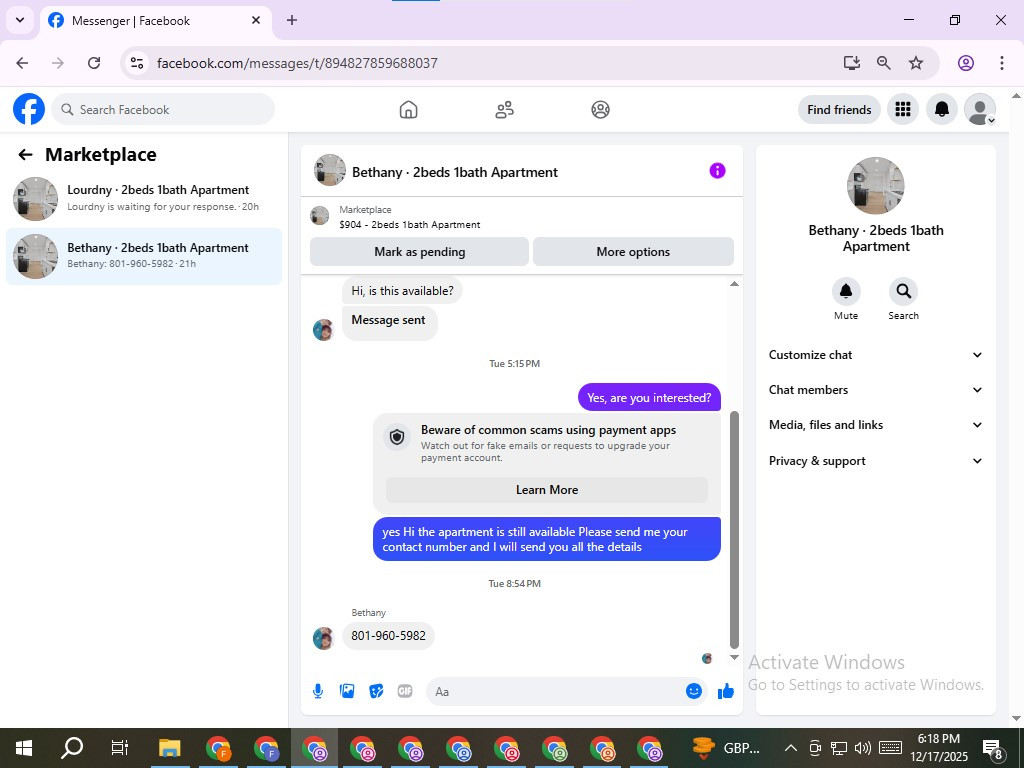Open the GIF picker icon

click(405, 691)
